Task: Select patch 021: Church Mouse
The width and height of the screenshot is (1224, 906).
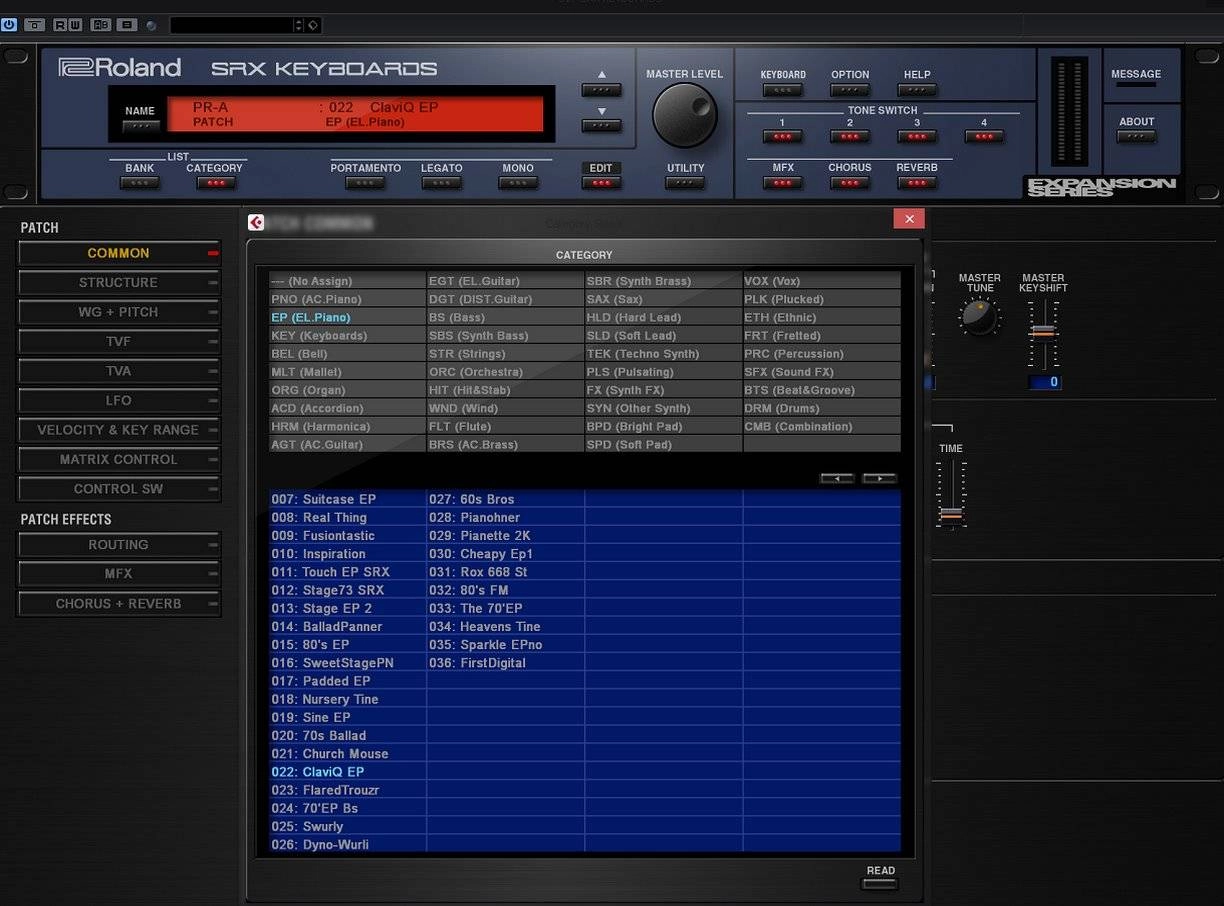Action: tap(348, 754)
